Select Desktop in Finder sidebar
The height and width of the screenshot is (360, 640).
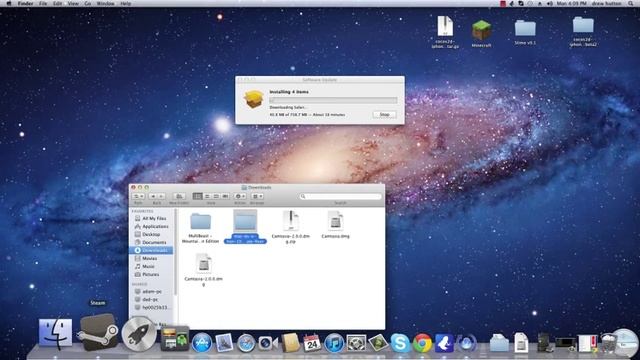point(151,234)
